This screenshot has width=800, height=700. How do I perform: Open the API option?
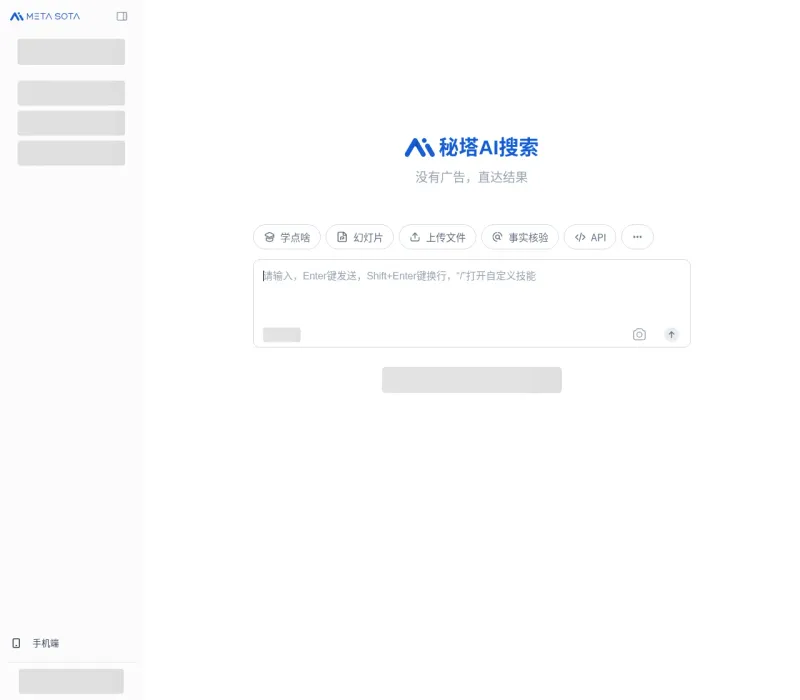(x=590, y=237)
